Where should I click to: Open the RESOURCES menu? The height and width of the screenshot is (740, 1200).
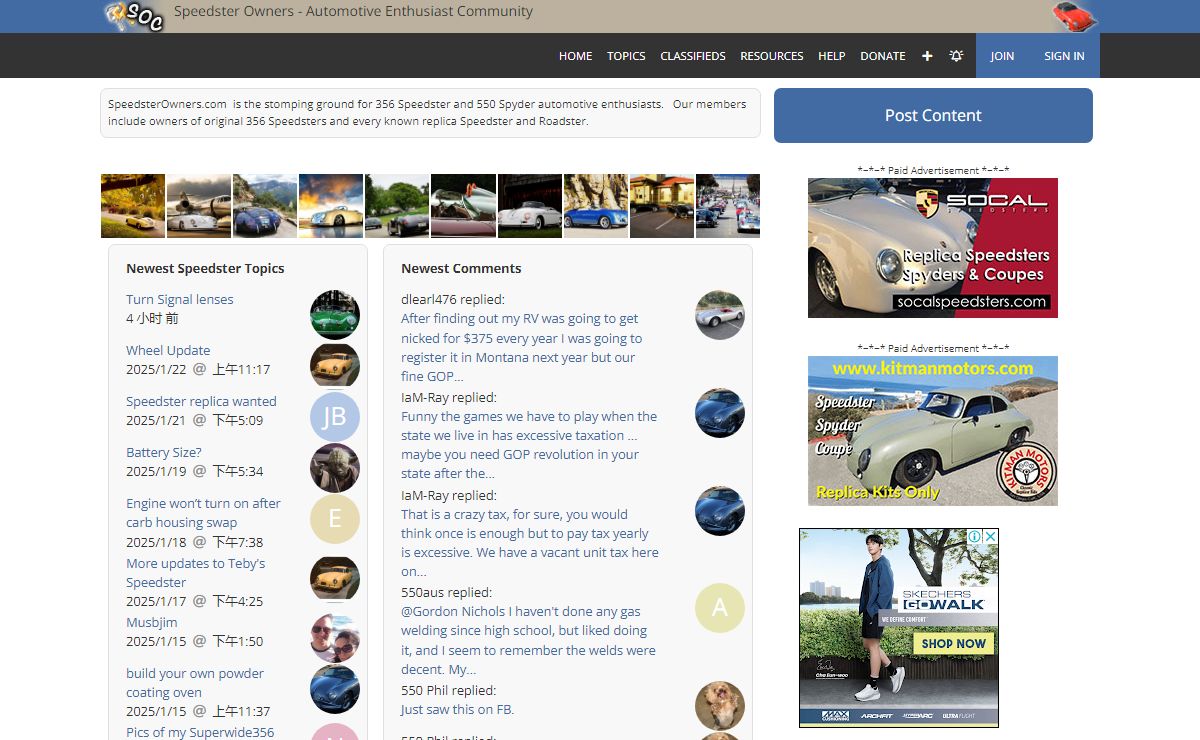click(x=772, y=56)
